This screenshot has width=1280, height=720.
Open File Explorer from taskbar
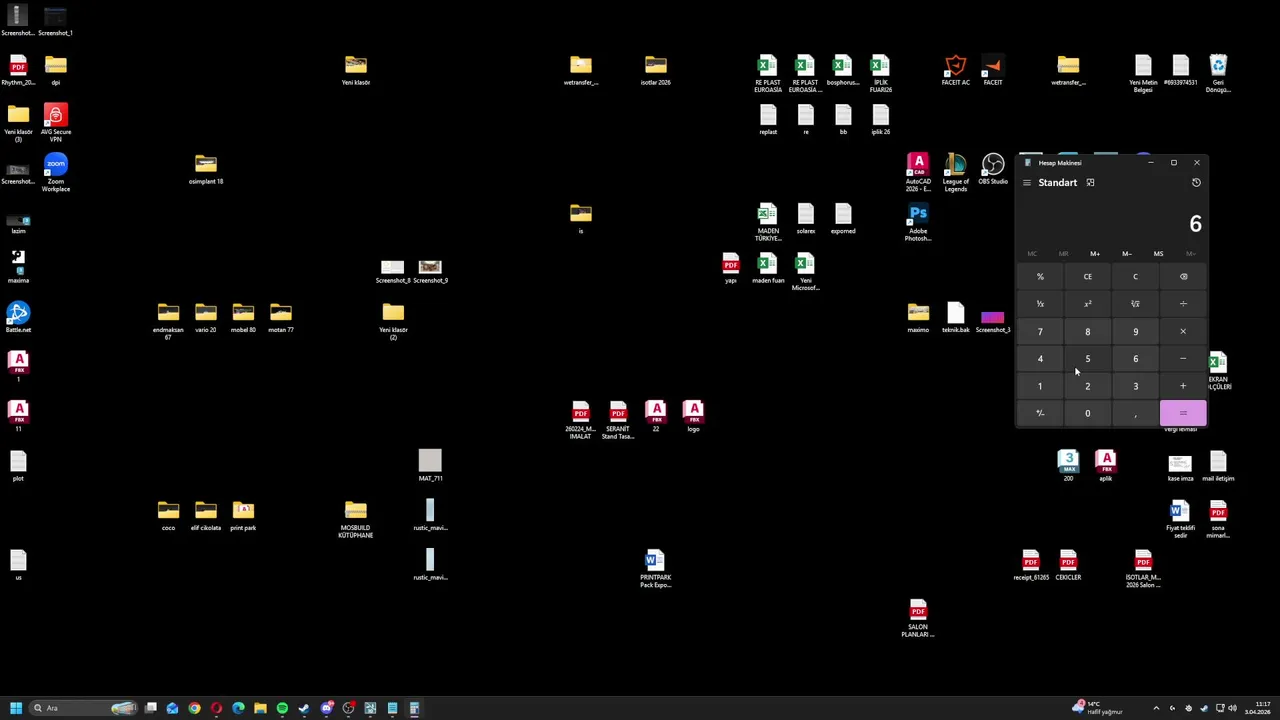click(260, 708)
